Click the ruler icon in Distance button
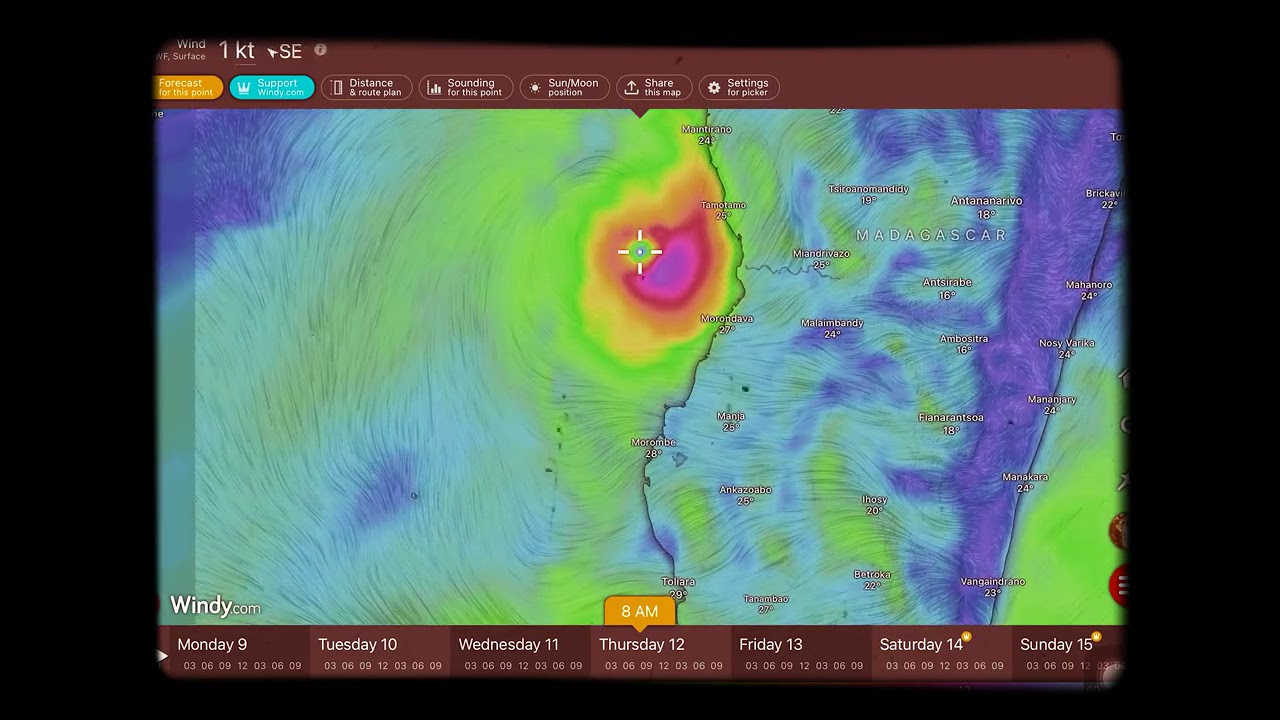The height and width of the screenshot is (720, 1280). click(x=337, y=88)
